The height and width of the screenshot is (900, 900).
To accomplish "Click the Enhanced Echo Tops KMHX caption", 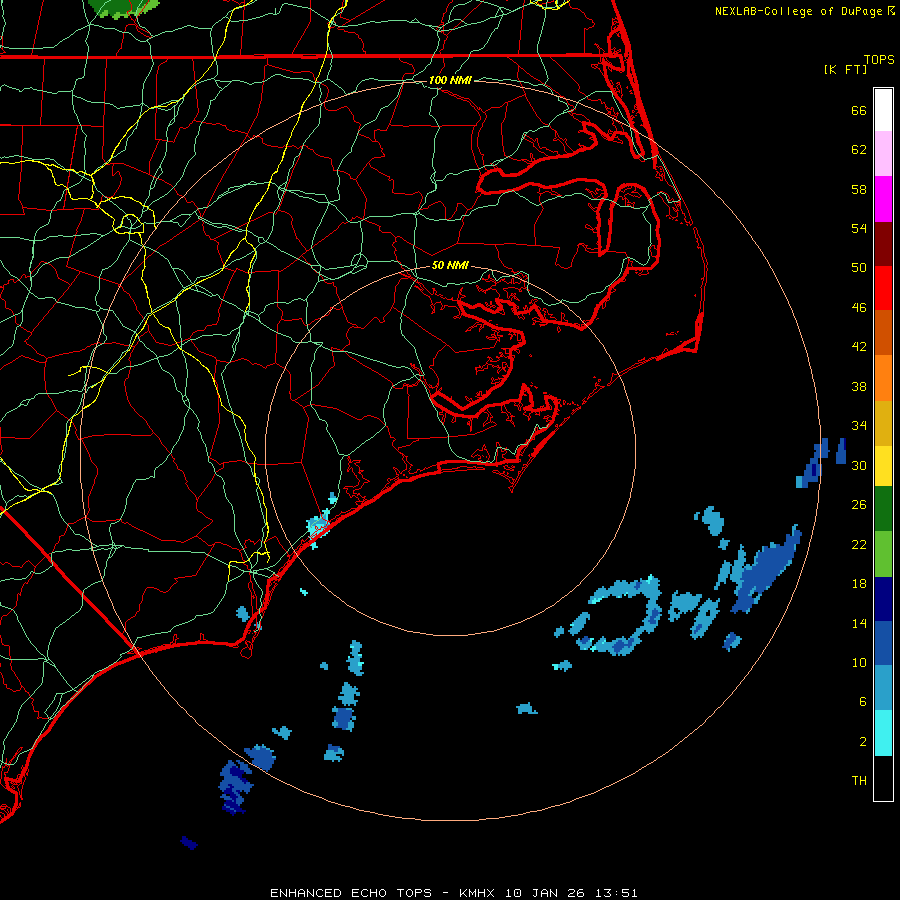I will pos(453,893).
